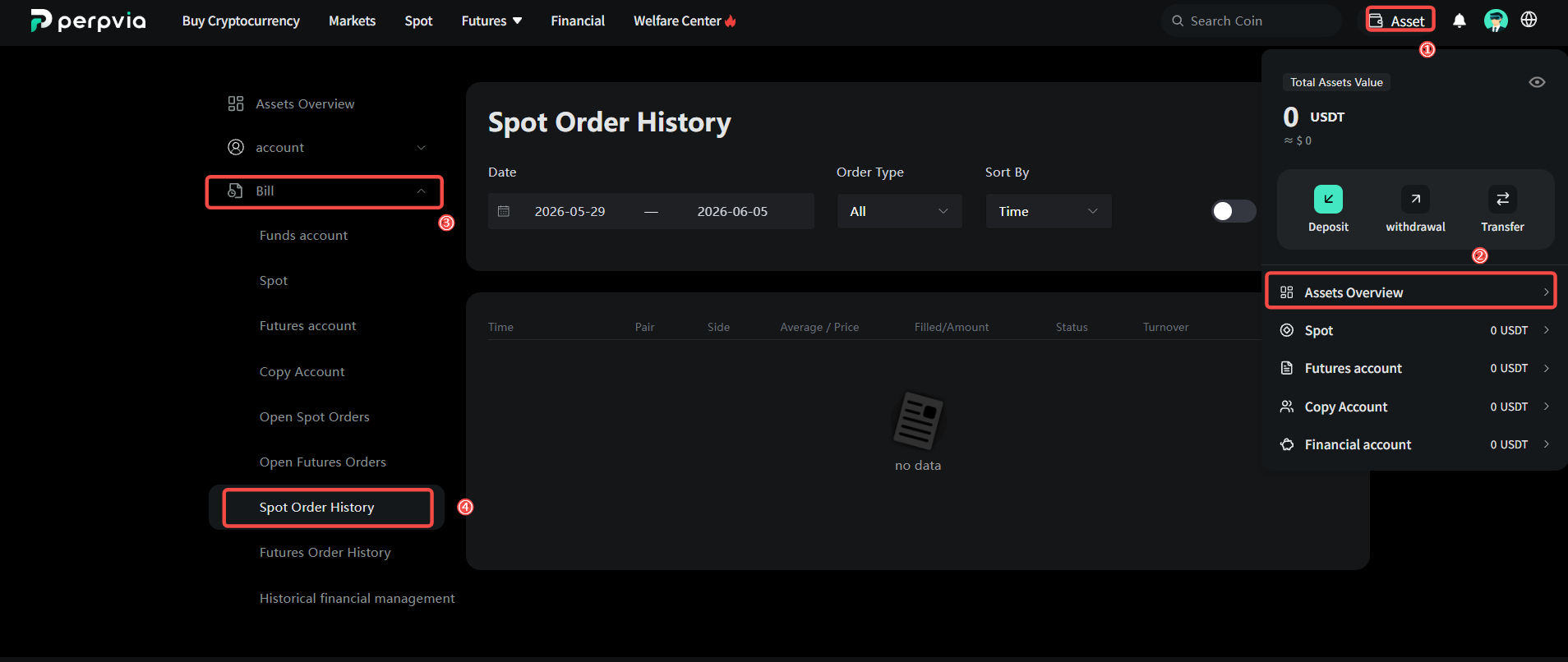Click the Asset wallet icon
This screenshot has height=662, width=1568.
pos(1376,21)
